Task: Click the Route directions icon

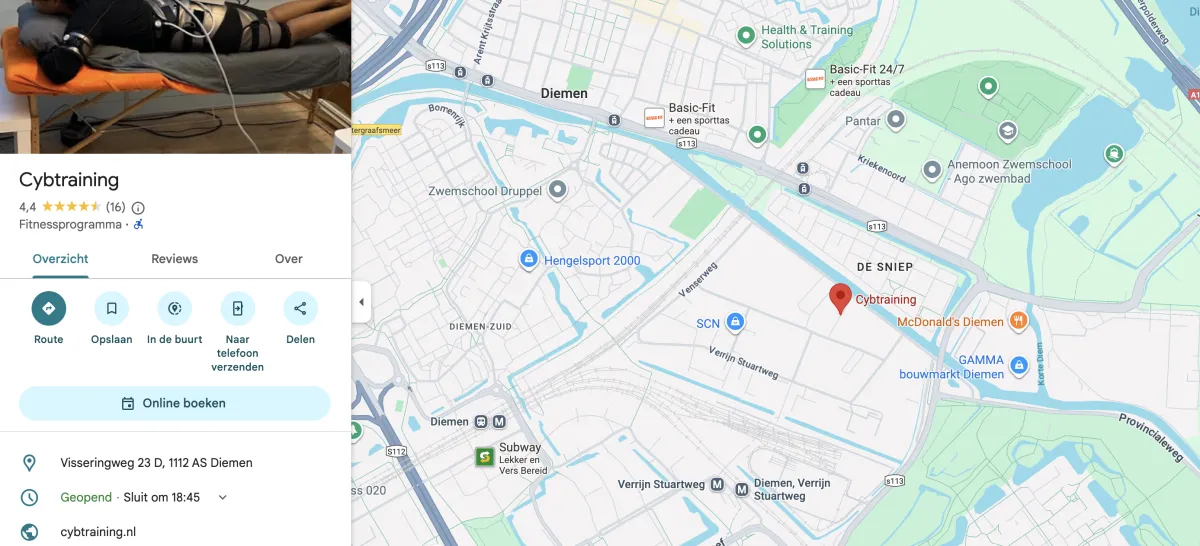Action: [x=49, y=308]
